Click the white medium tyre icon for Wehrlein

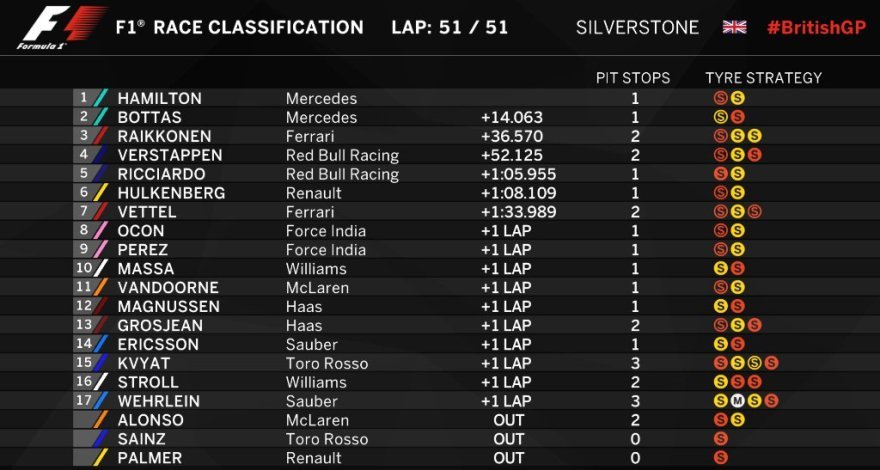(737, 401)
